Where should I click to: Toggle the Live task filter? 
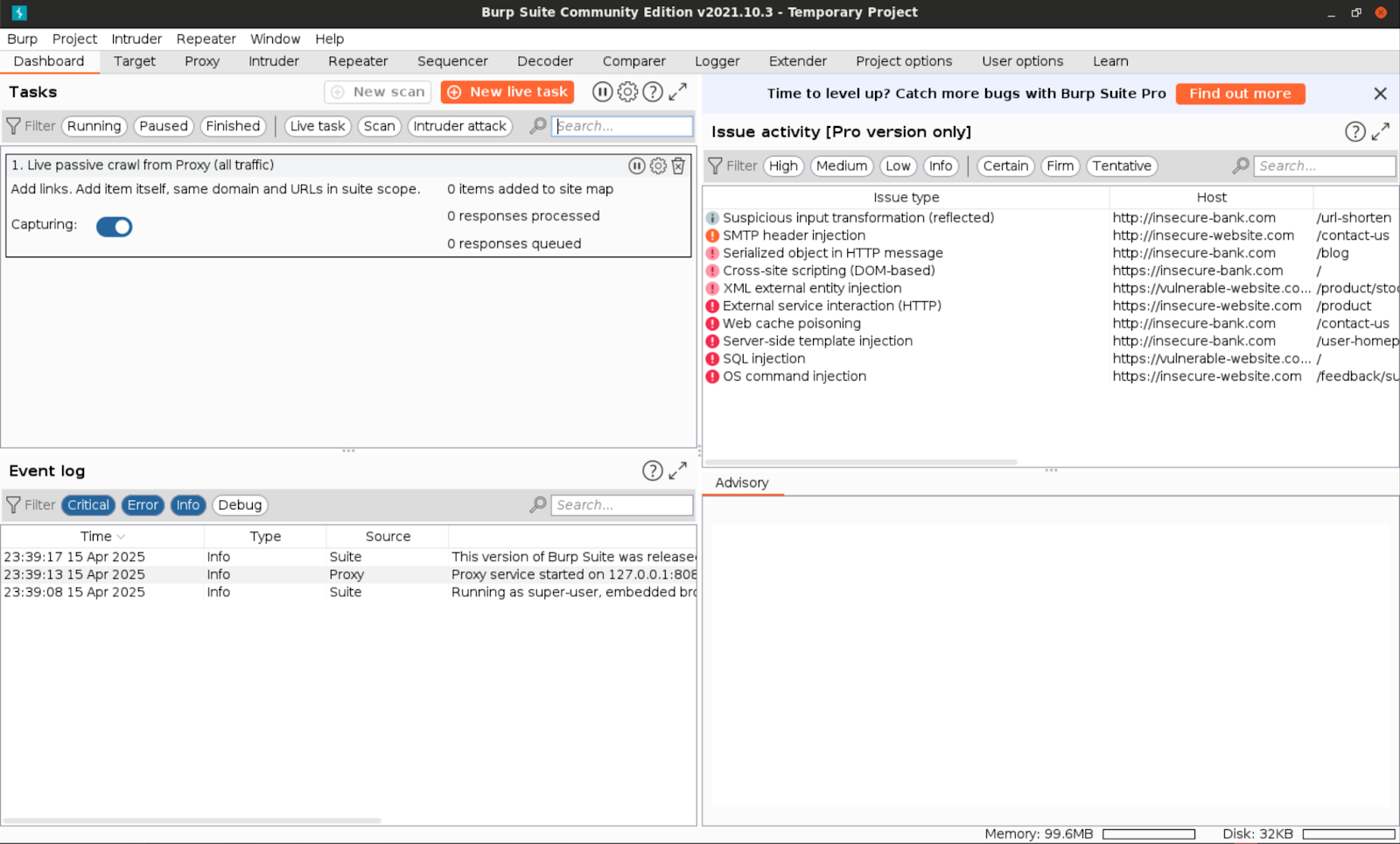click(318, 126)
